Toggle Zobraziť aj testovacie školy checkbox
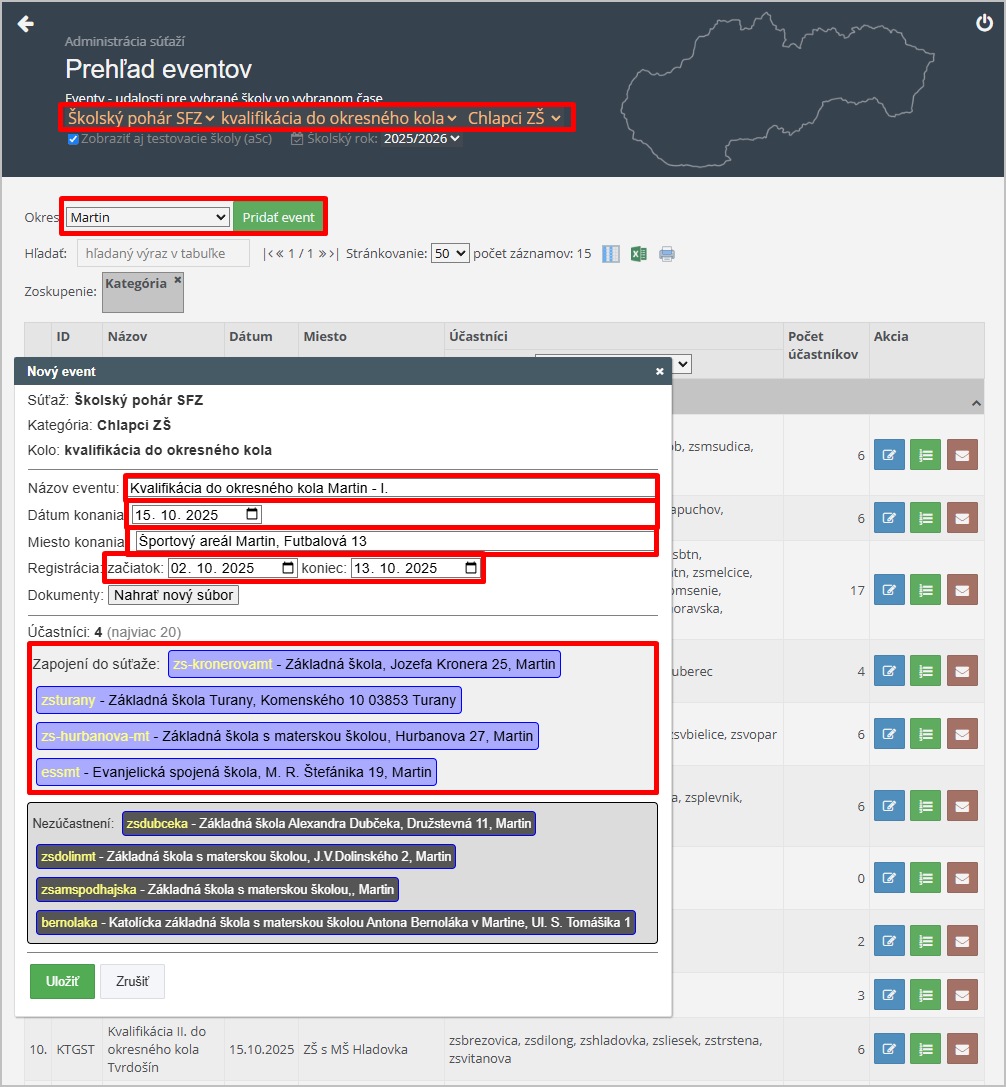This screenshot has width=1006, height=1087. click(73, 139)
